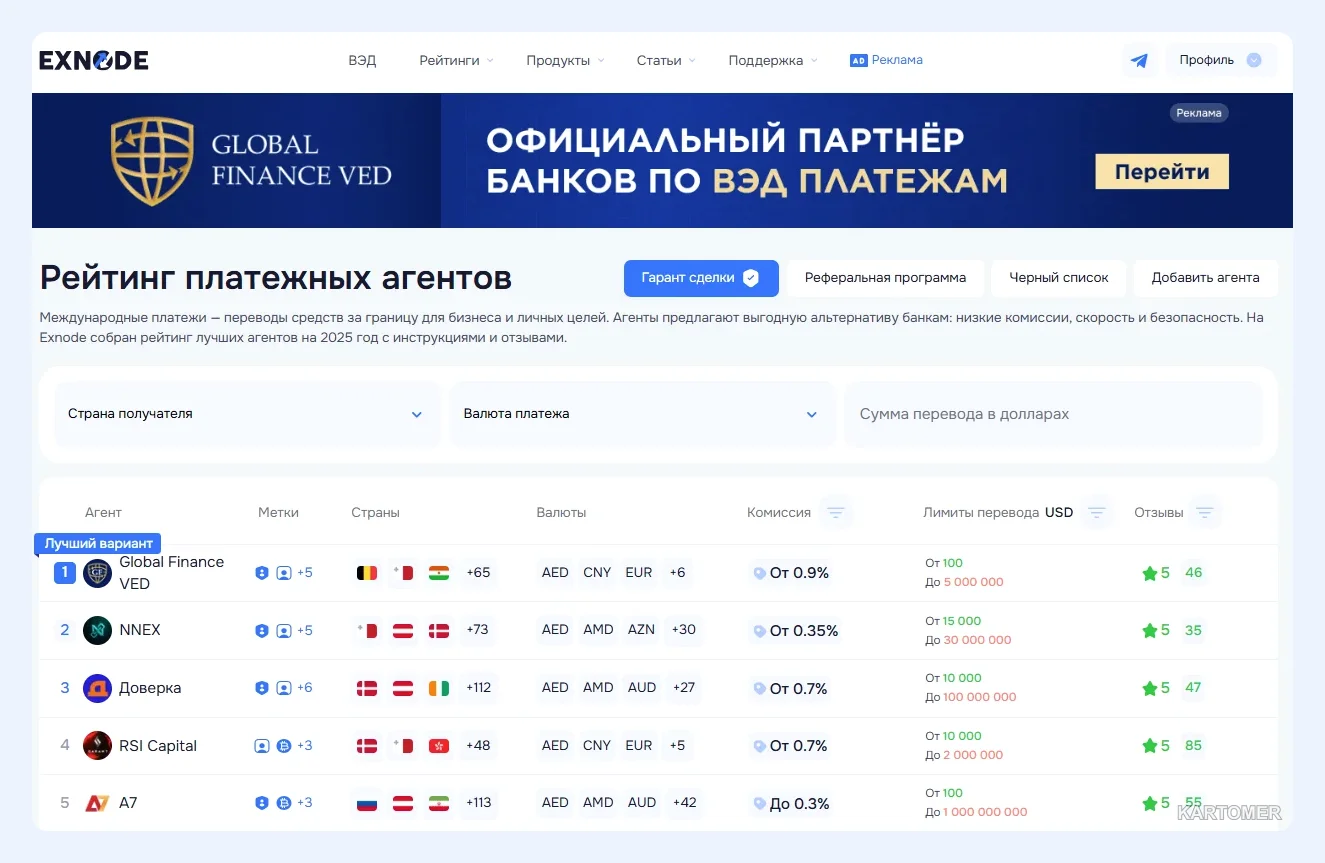The image size is (1325, 863).
Task: Expand +30 currencies for NNEX
Action: (x=684, y=630)
